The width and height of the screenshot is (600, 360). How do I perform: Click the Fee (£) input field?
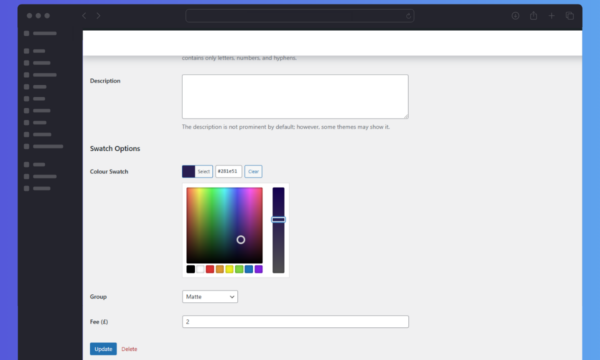tap(295, 321)
